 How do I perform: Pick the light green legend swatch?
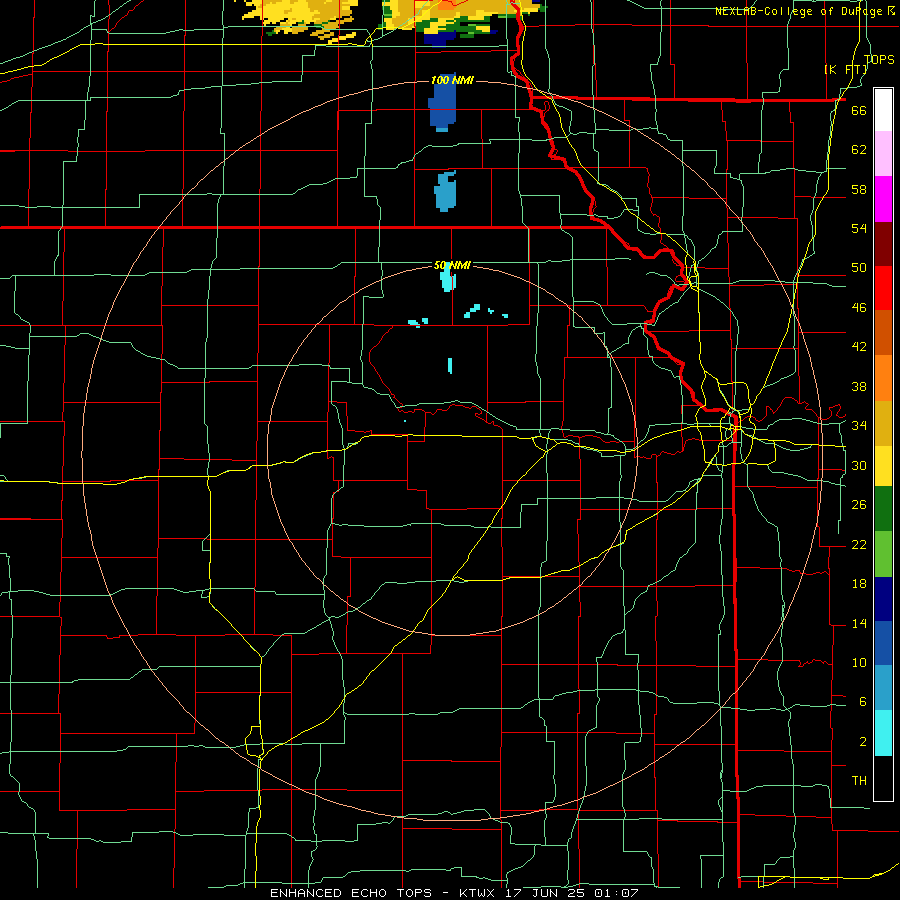point(883,554)
